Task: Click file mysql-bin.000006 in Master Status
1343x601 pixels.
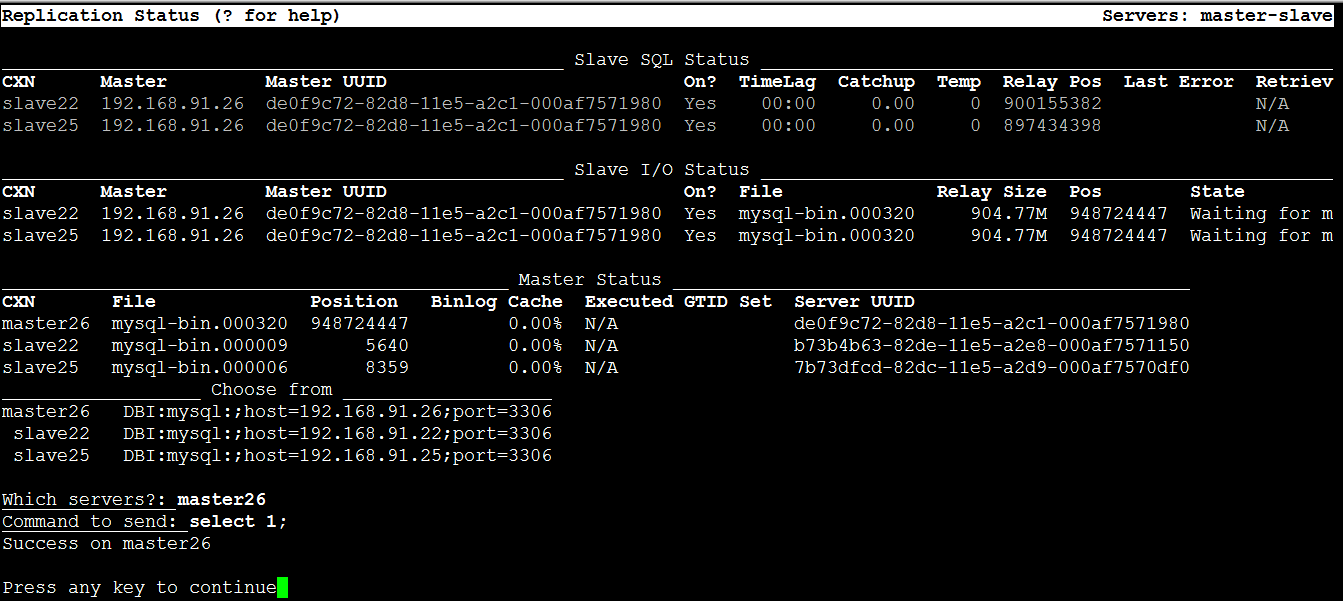Action: pyautogui.click(x=200, y=368)
